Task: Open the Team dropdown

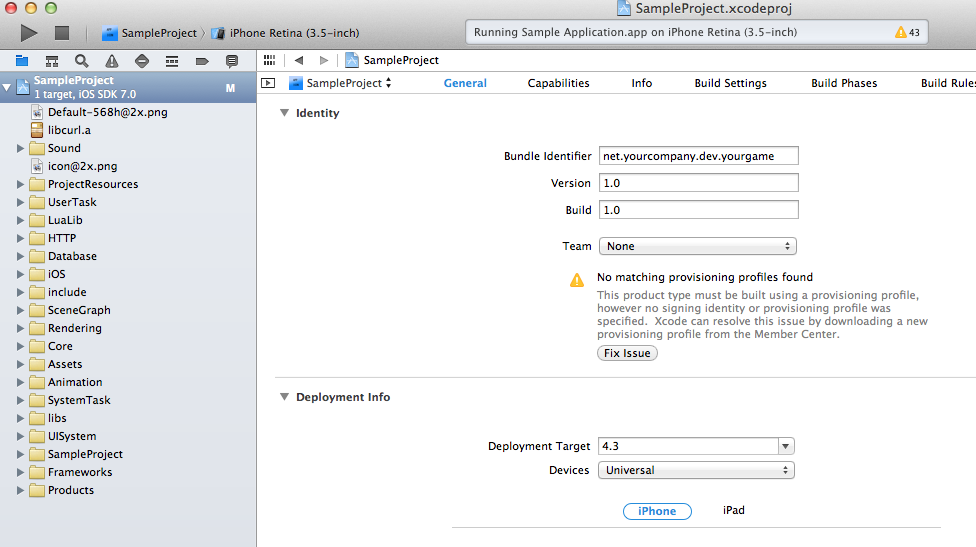Action: pos(697,246)
